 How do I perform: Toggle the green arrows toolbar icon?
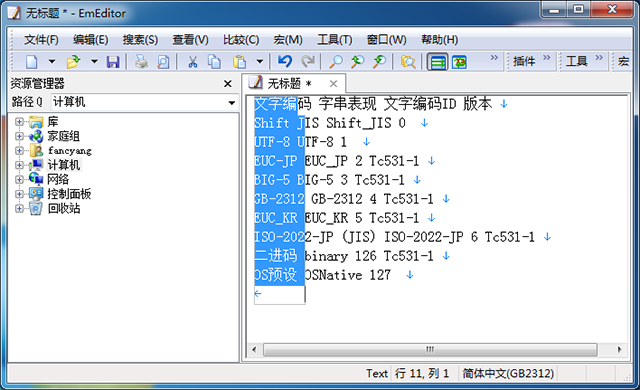(460, 62)
